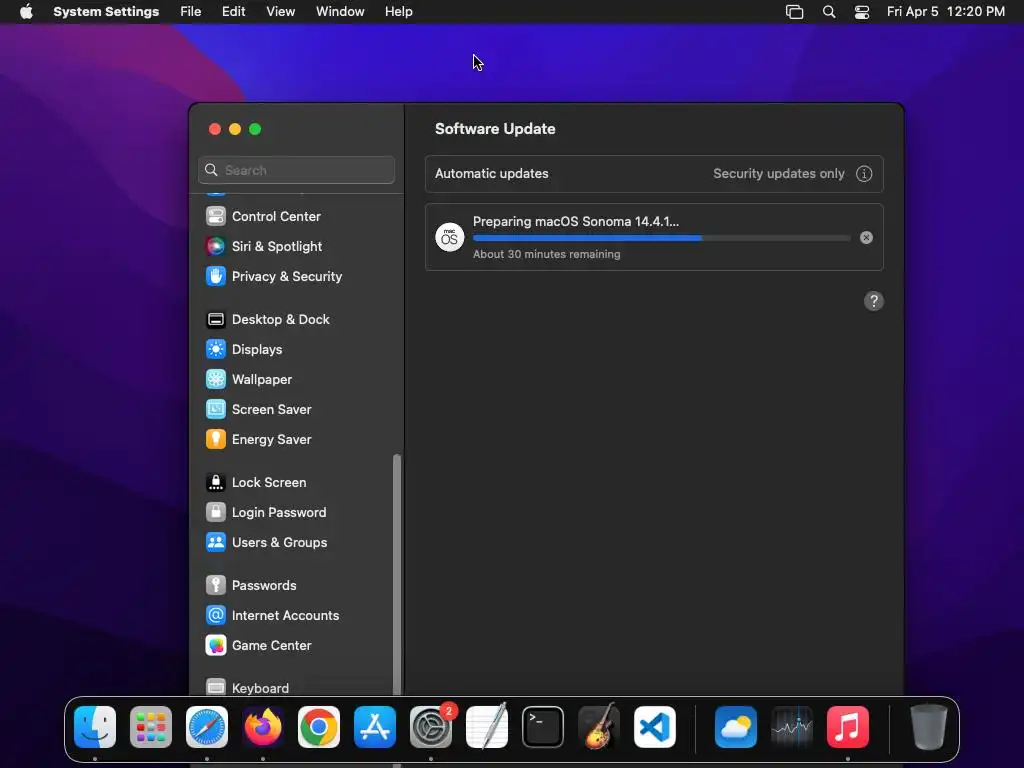Click the Stage Manager menu bar icon

(794, 12)
